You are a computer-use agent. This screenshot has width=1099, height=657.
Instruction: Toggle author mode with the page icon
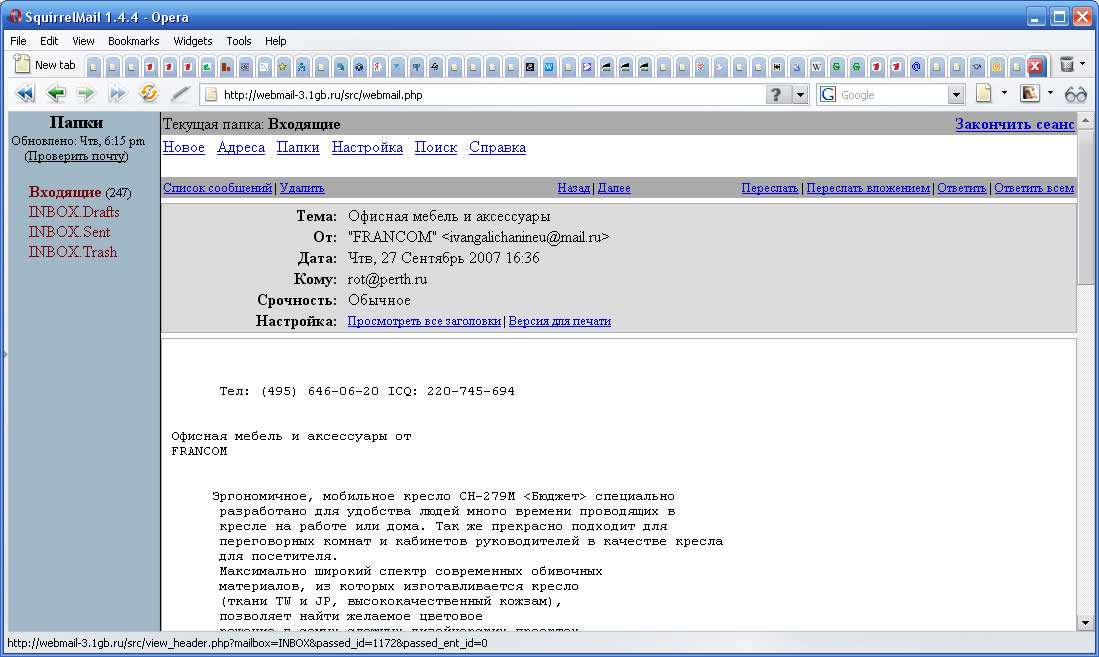(984, 93)
